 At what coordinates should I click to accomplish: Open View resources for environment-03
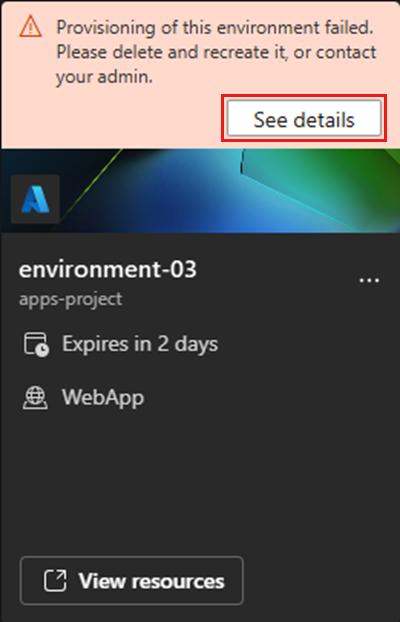[132, 581]
